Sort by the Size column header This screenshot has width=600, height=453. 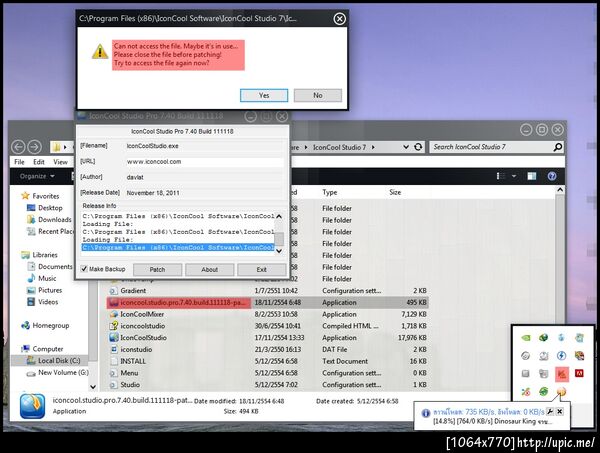pos(395,192)
